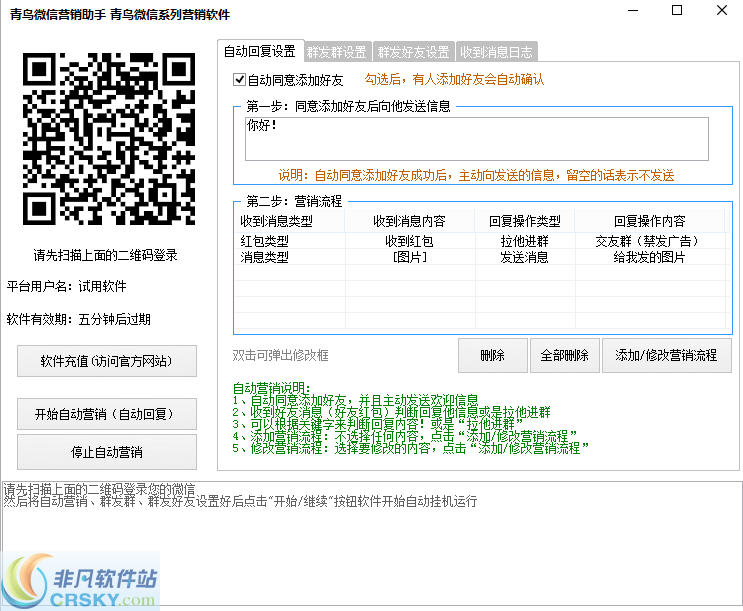Close the 青鸟微信营销助手 window
The width and height of the screenshot is (743, 611).
click(722, 10)
